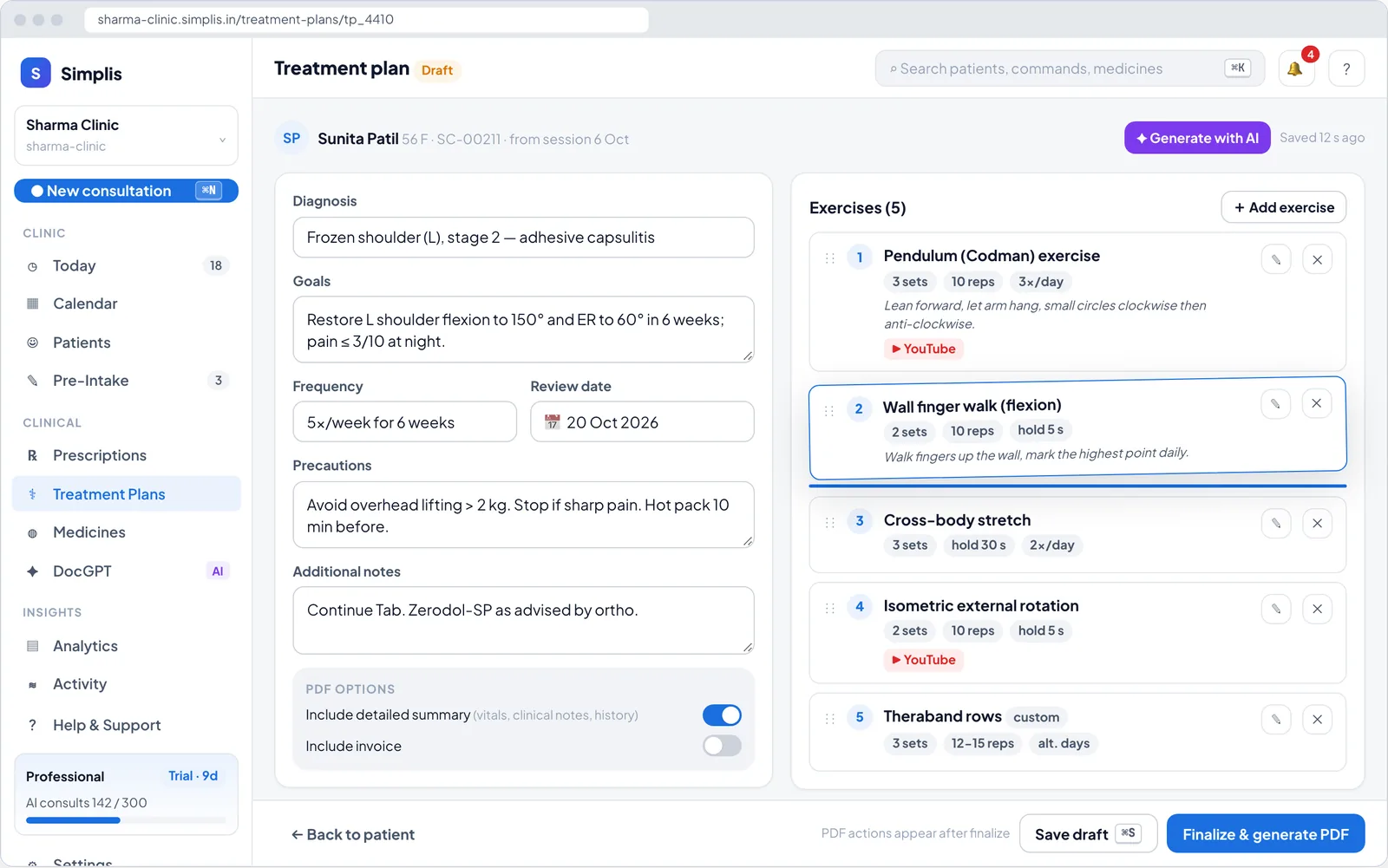Open Analytics in the sidebar

[126, 646]
